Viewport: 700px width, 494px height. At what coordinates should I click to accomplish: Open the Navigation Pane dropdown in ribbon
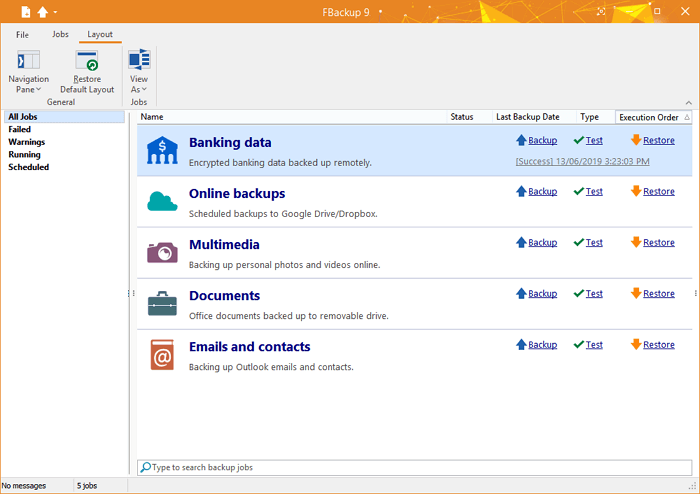coord(28,85)
